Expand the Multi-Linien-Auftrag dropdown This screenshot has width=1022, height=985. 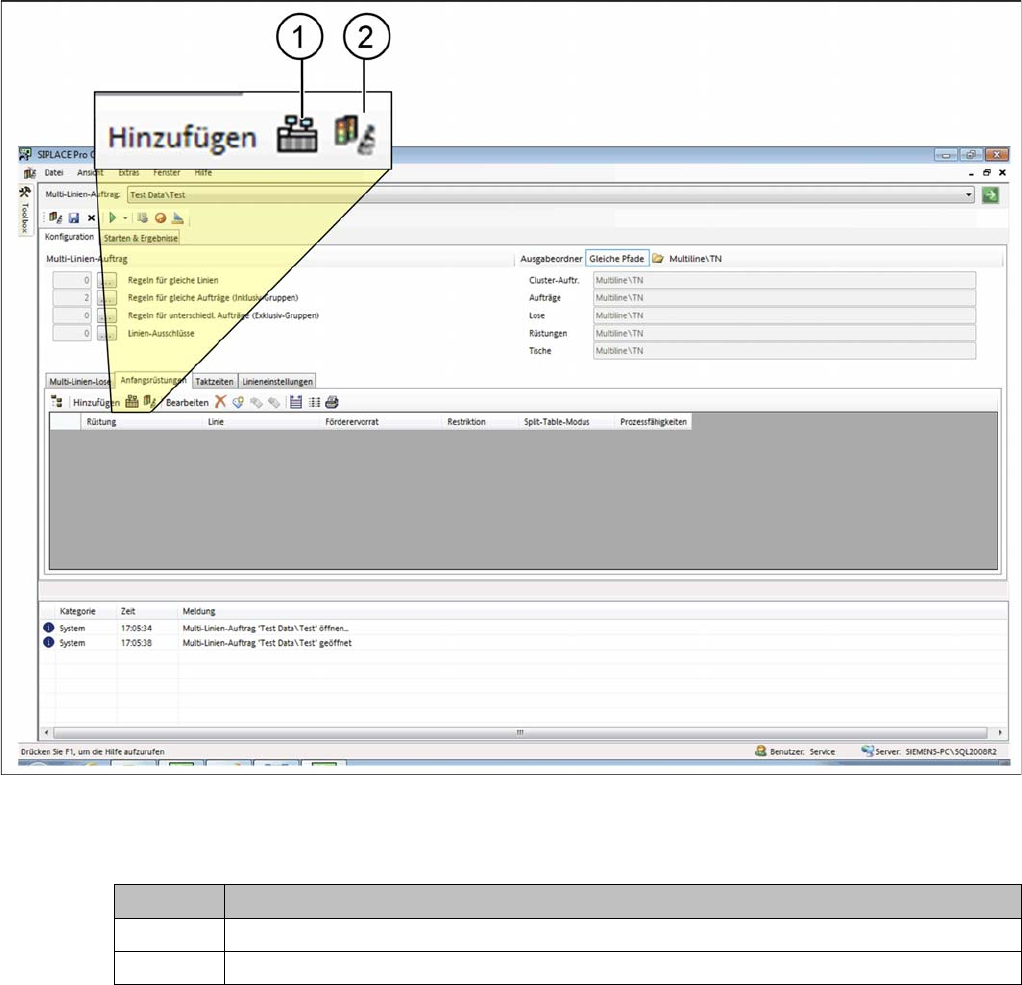(x=969, y=195)
